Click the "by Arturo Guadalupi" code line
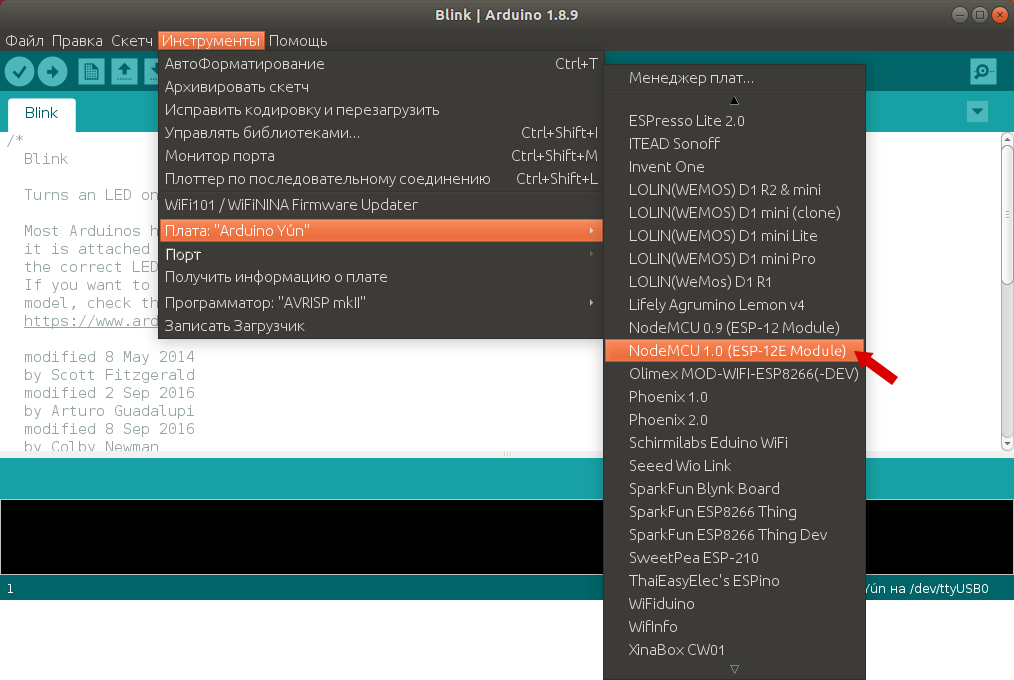This screenshot has height=680, width=1014. pyautogui.click(x=109, y=411)
